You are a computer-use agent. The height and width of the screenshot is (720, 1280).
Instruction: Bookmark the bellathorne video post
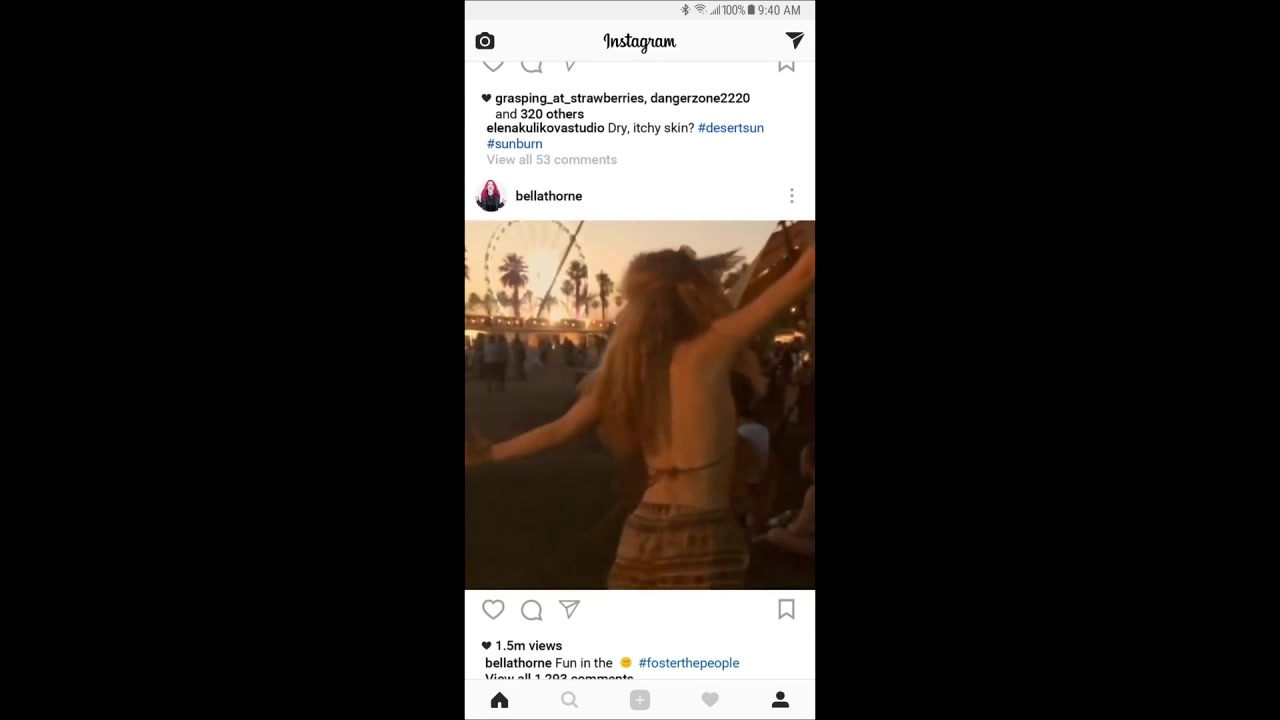coord(786,609)
